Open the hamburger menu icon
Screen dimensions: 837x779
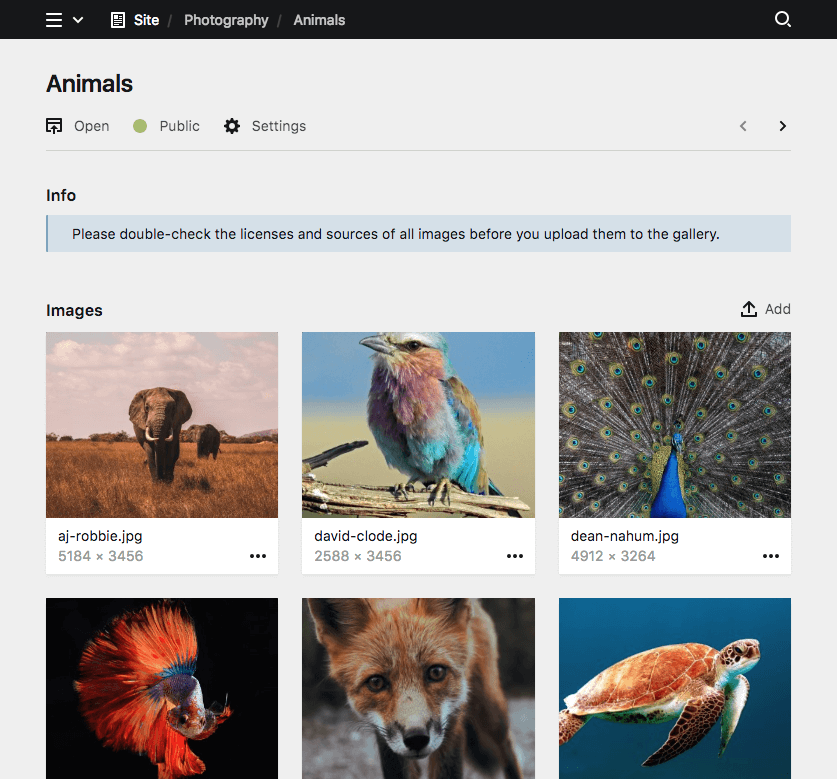coord(54,20)
